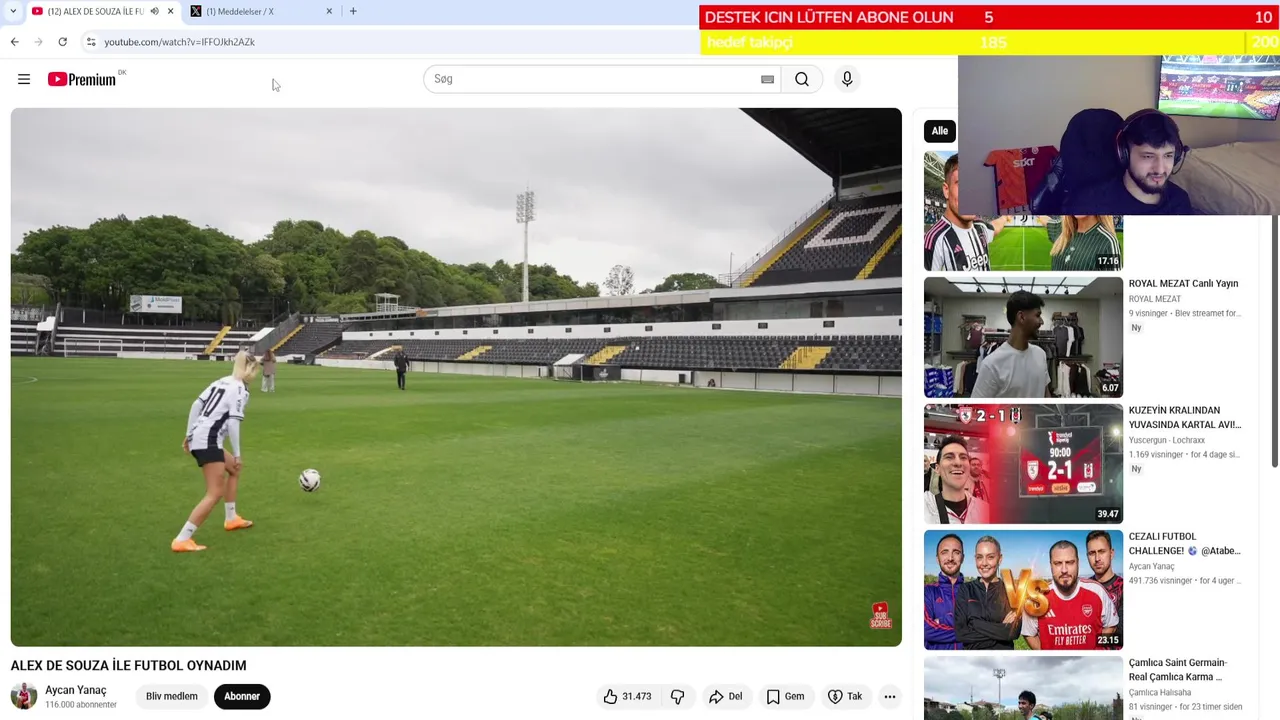1280x720 pixels.
Task: Share the video via Del button
Action: pos(725,696)
